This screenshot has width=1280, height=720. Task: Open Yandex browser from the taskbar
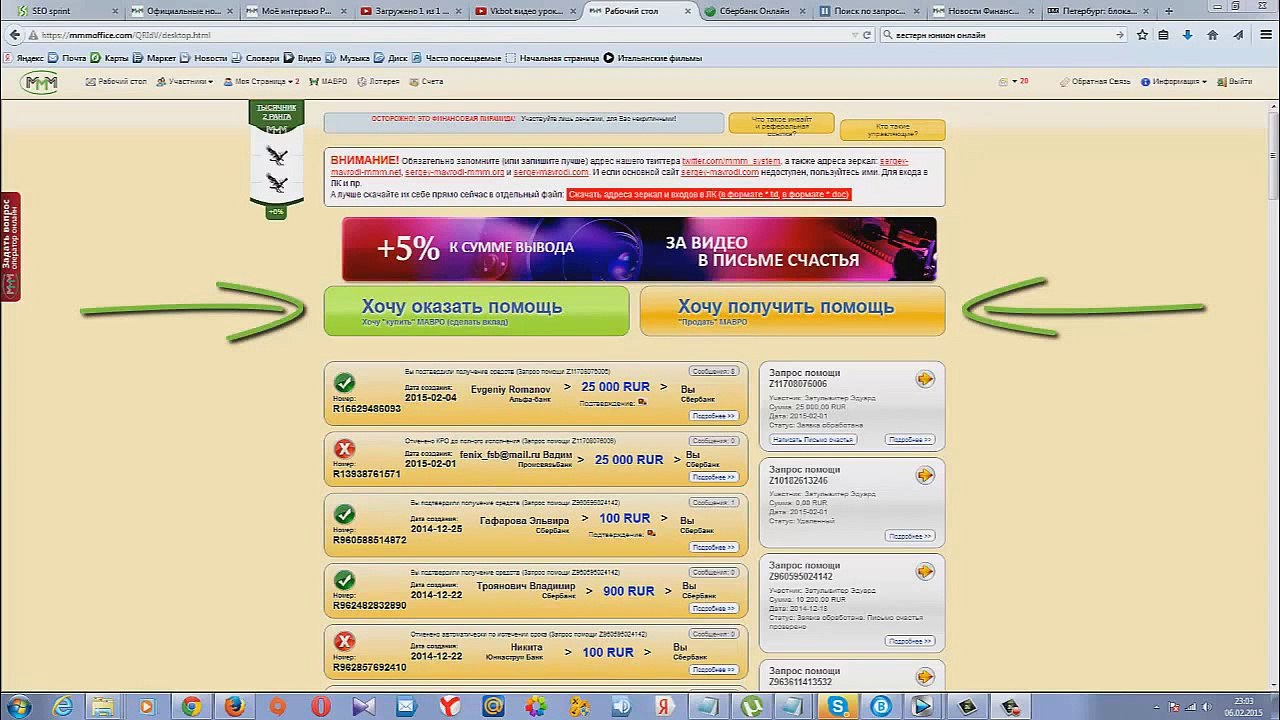[449, 707]
